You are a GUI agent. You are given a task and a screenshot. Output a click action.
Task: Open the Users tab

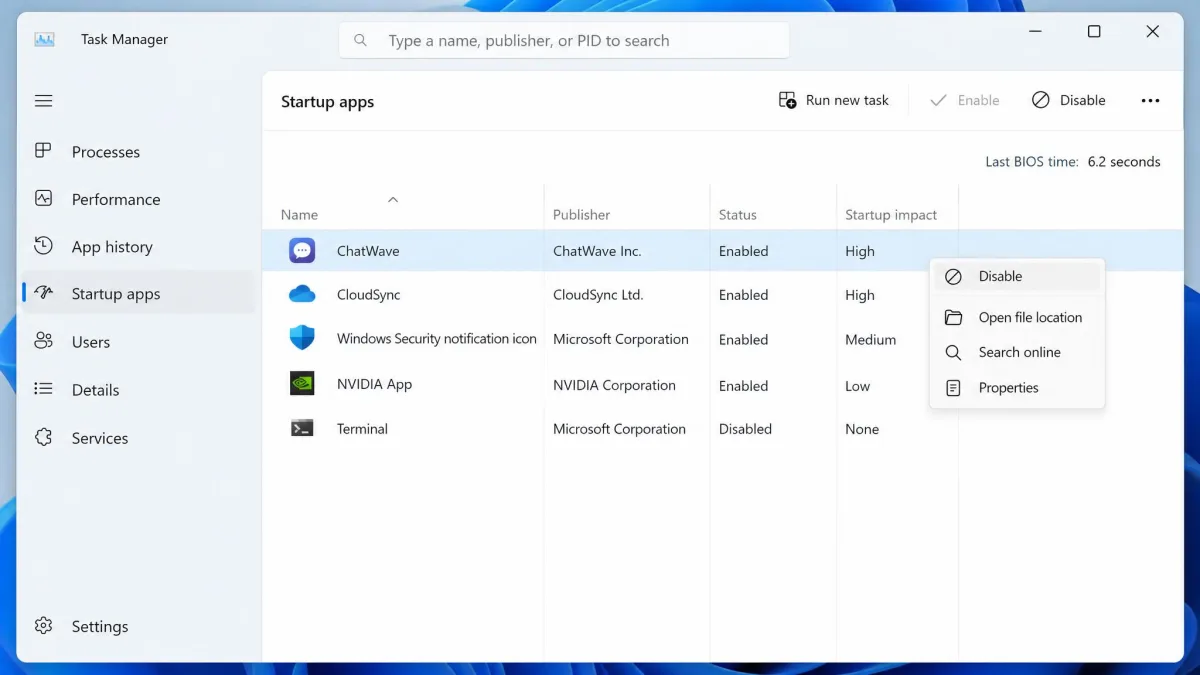(138, 342)
